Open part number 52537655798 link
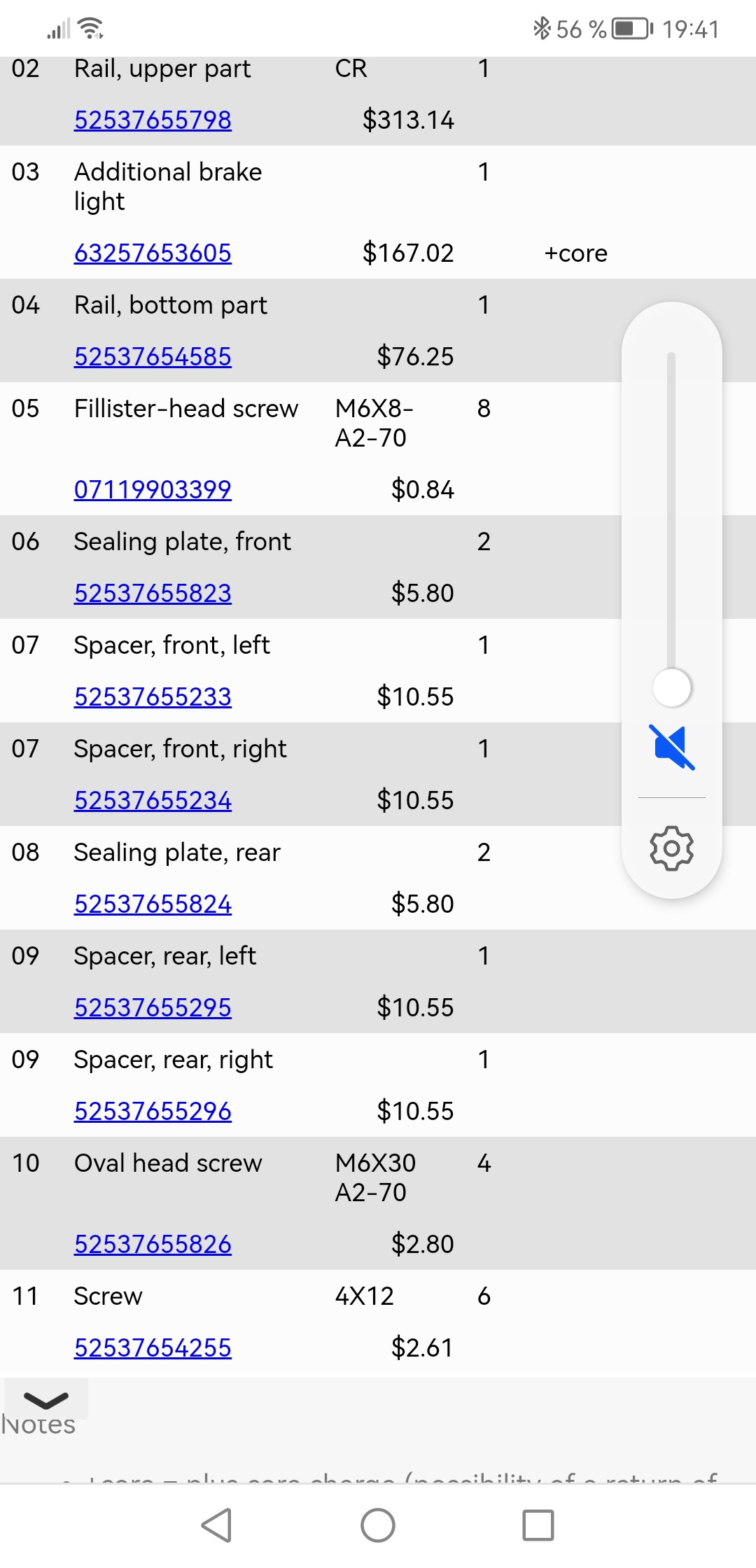This screenshot has width=756, height=1568. pyautogui.click(x=153, y=120)
